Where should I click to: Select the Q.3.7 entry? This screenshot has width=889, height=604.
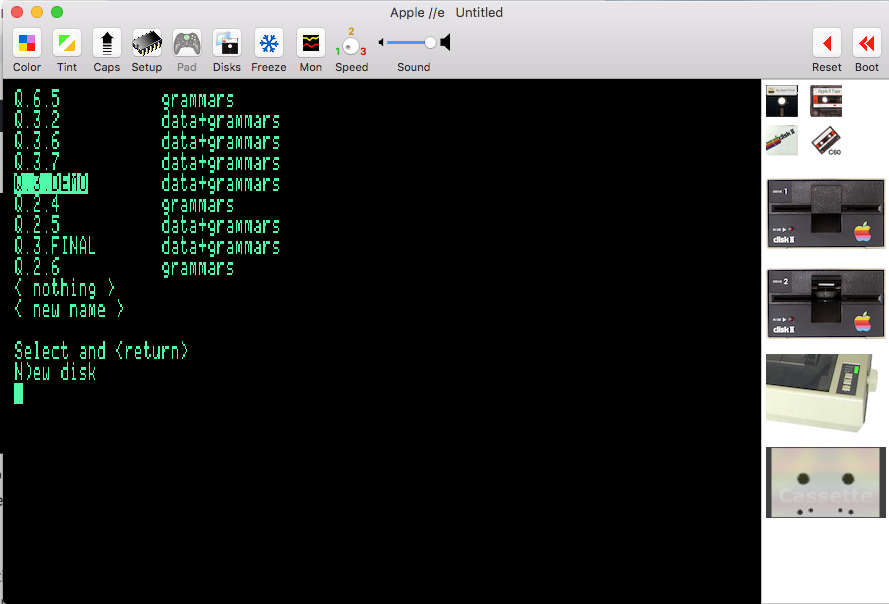pyautogui.click(x=37, y=162)
